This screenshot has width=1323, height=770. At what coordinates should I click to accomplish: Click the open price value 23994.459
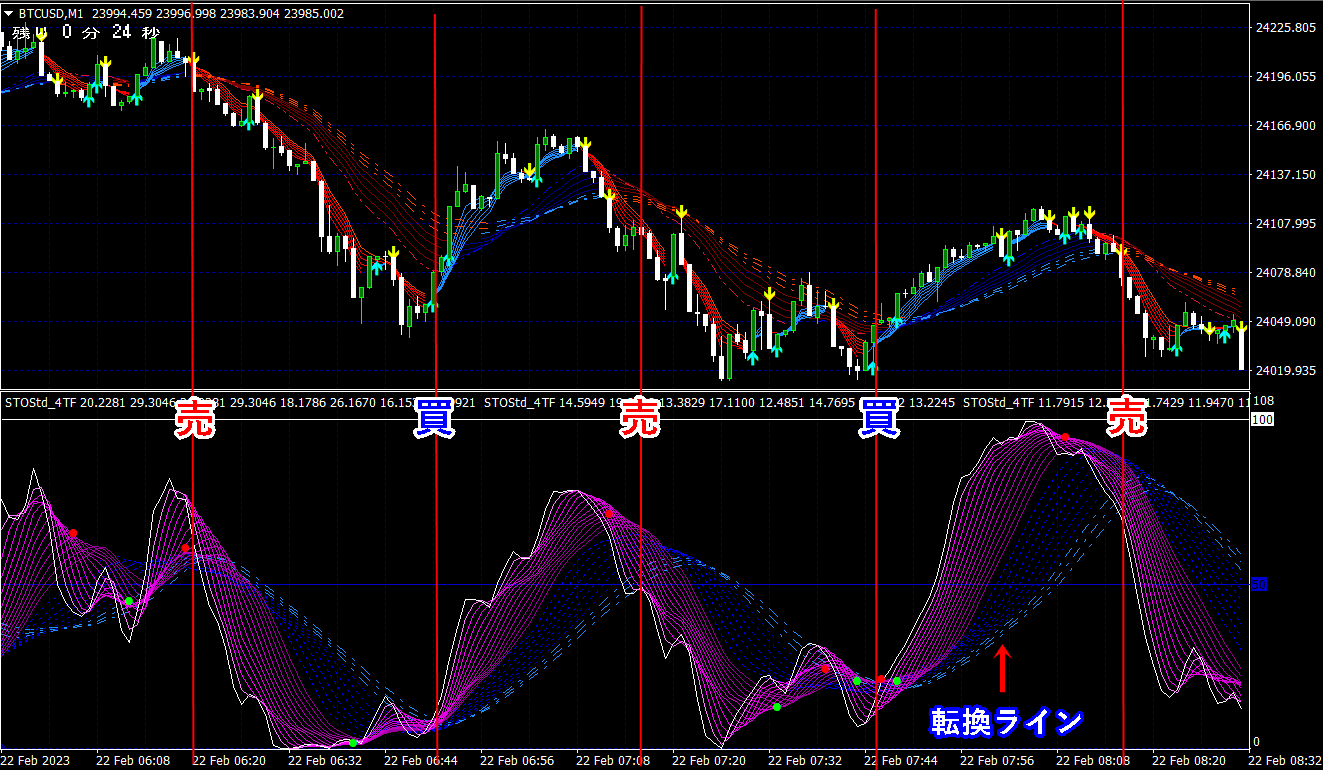coord(121,13)
